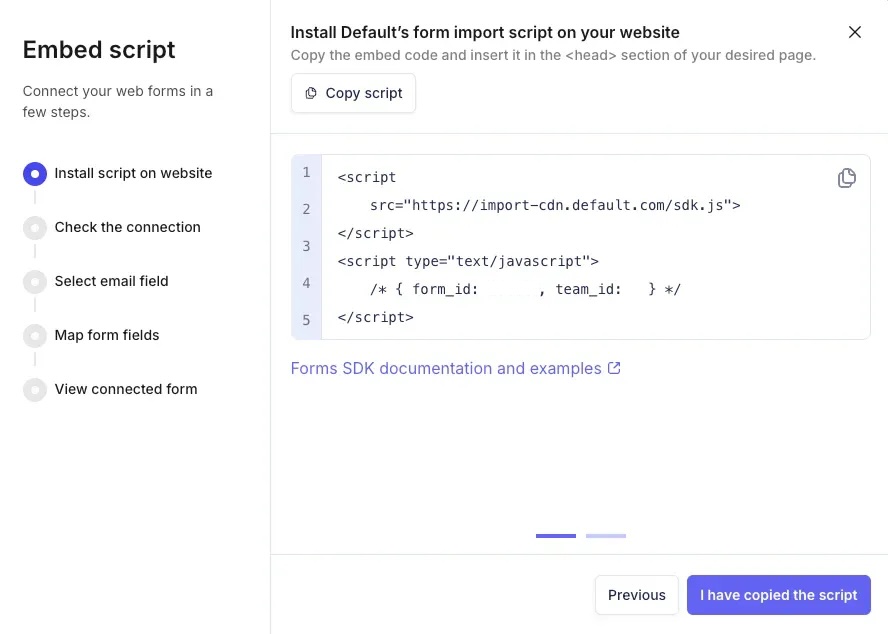Open Forms SDK documentation and examples
The height and width of the screenshot is (634, 888).
[446, 368]
